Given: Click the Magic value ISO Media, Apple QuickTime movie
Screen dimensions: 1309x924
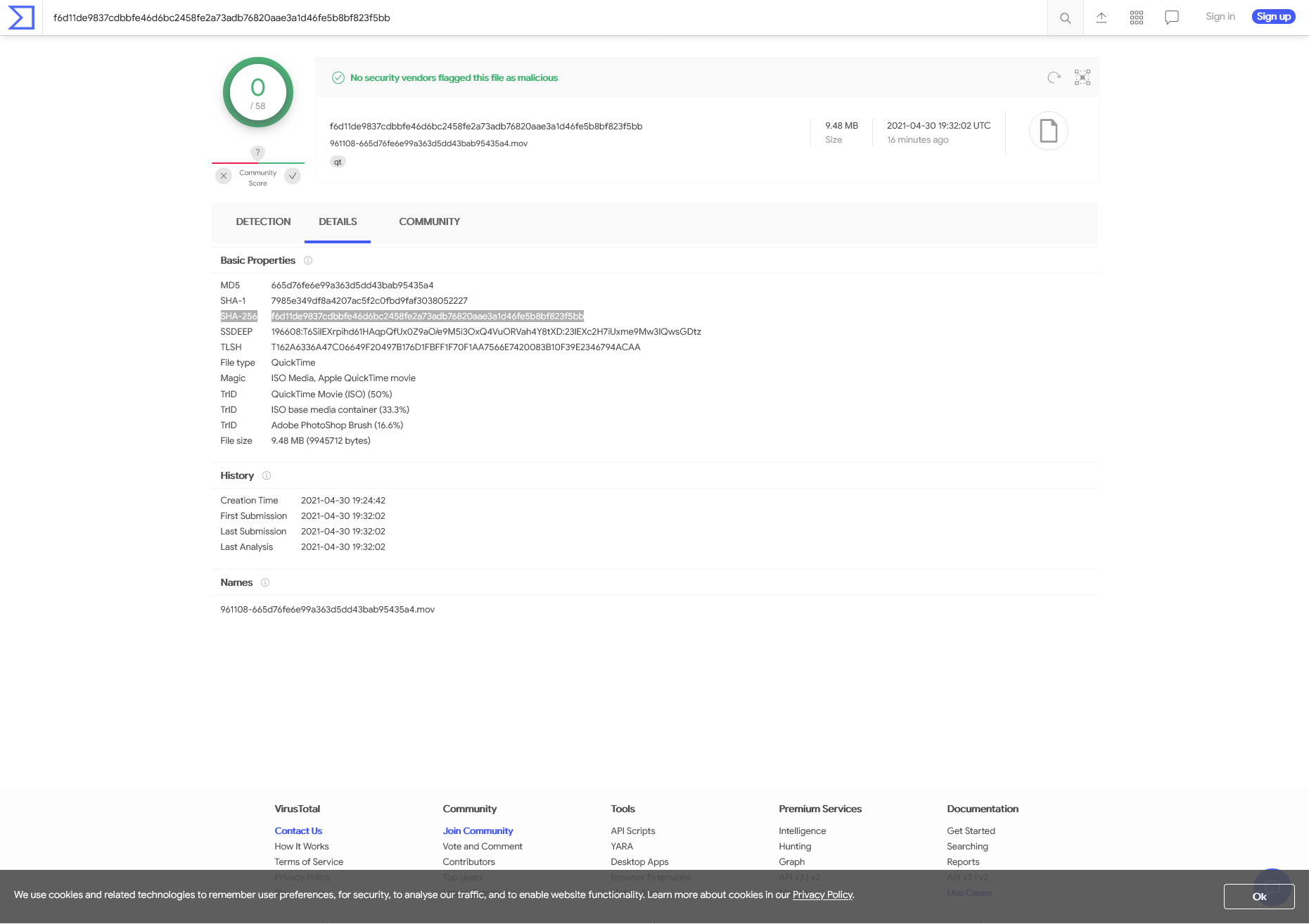Looking at the screenshot, I should [x=343, y=378].
